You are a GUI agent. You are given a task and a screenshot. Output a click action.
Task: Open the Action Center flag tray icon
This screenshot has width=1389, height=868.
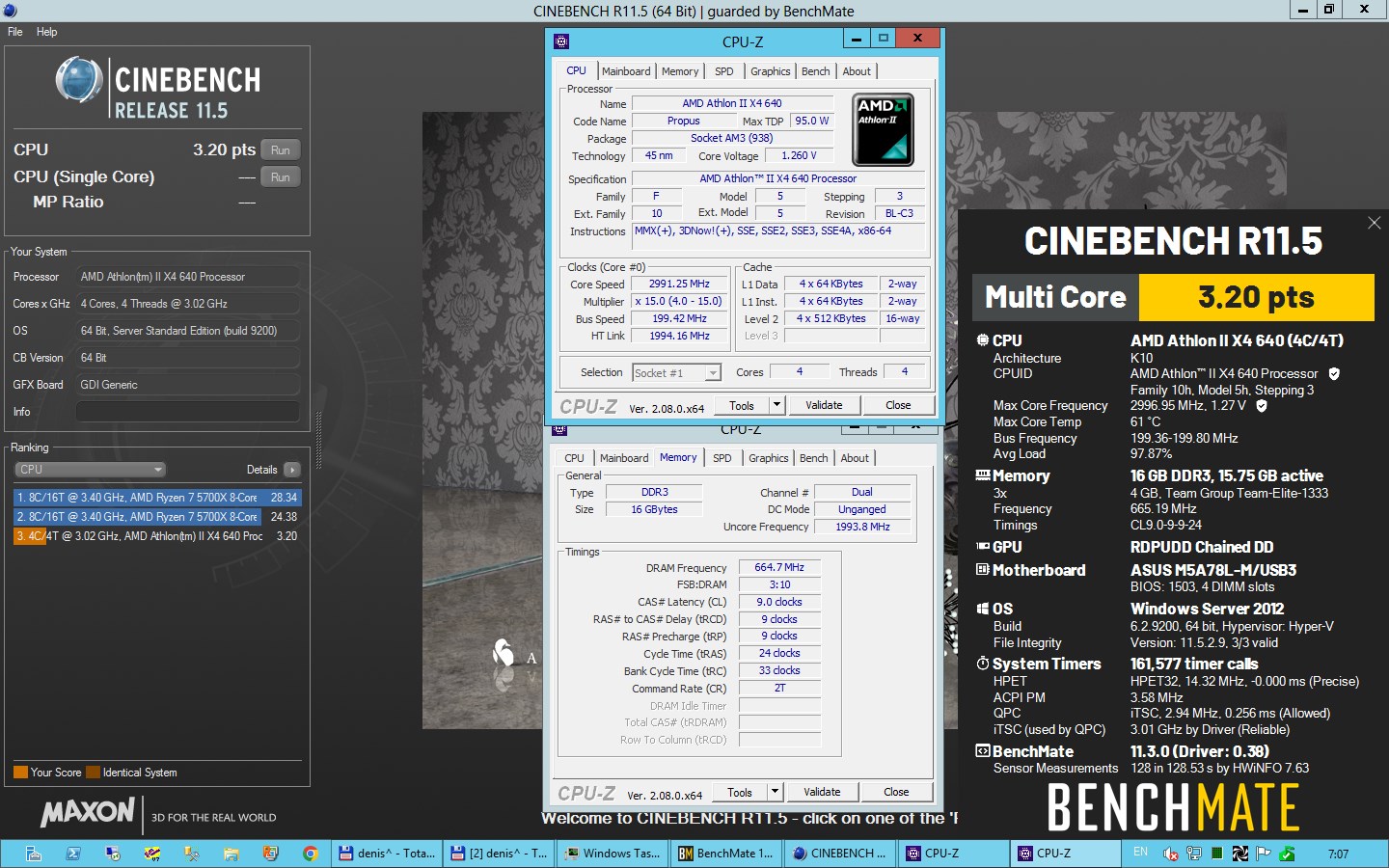(x=1263, y=854)
